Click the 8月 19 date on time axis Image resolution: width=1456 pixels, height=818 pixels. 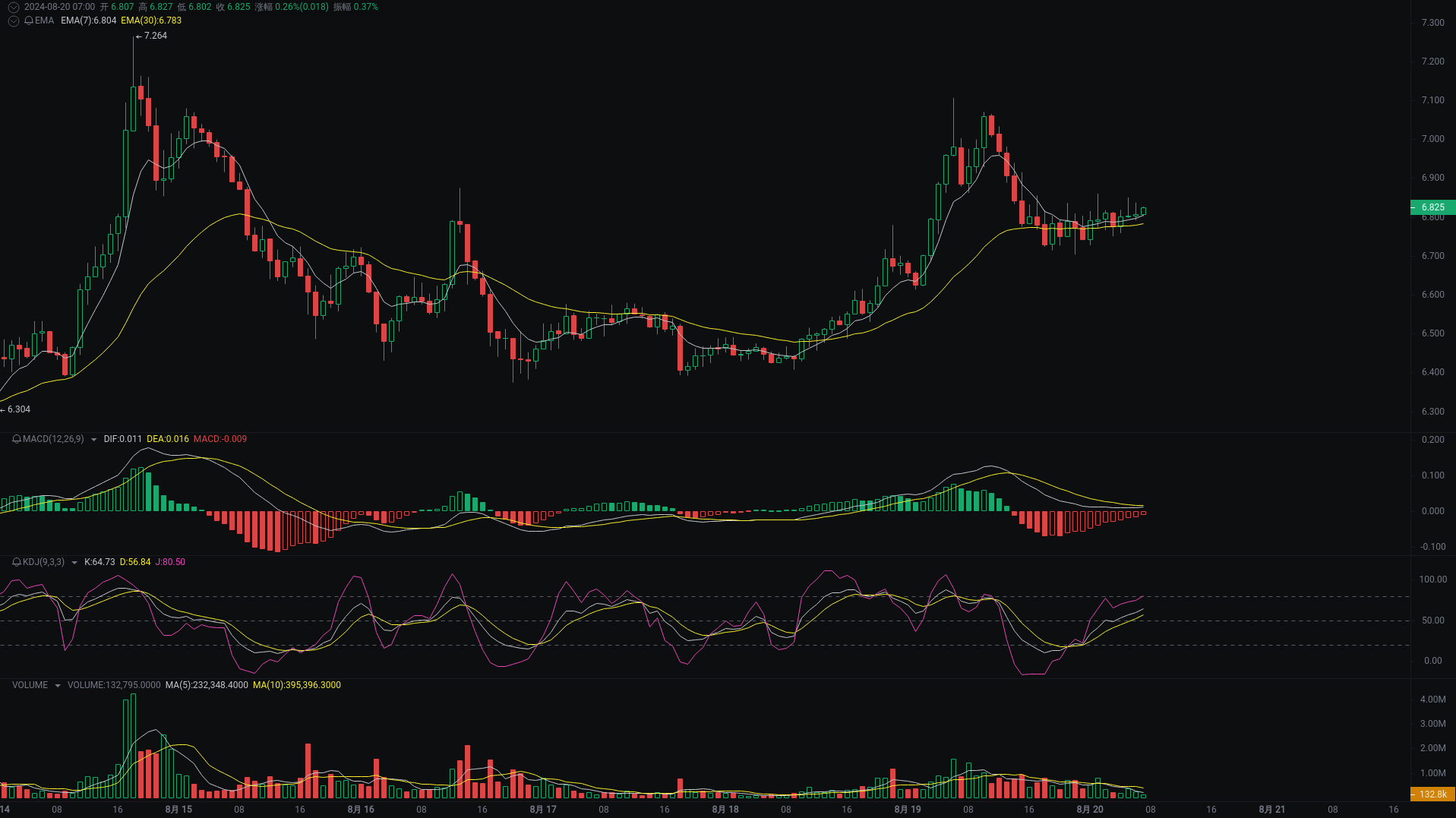tap(908, 810)
